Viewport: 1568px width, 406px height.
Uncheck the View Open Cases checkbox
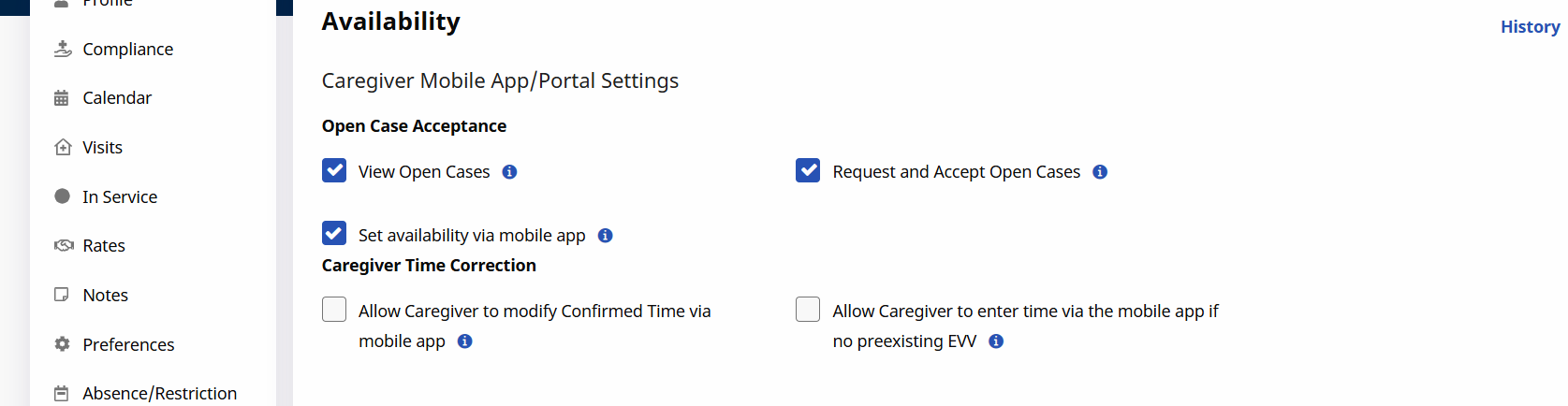(334, 170)
